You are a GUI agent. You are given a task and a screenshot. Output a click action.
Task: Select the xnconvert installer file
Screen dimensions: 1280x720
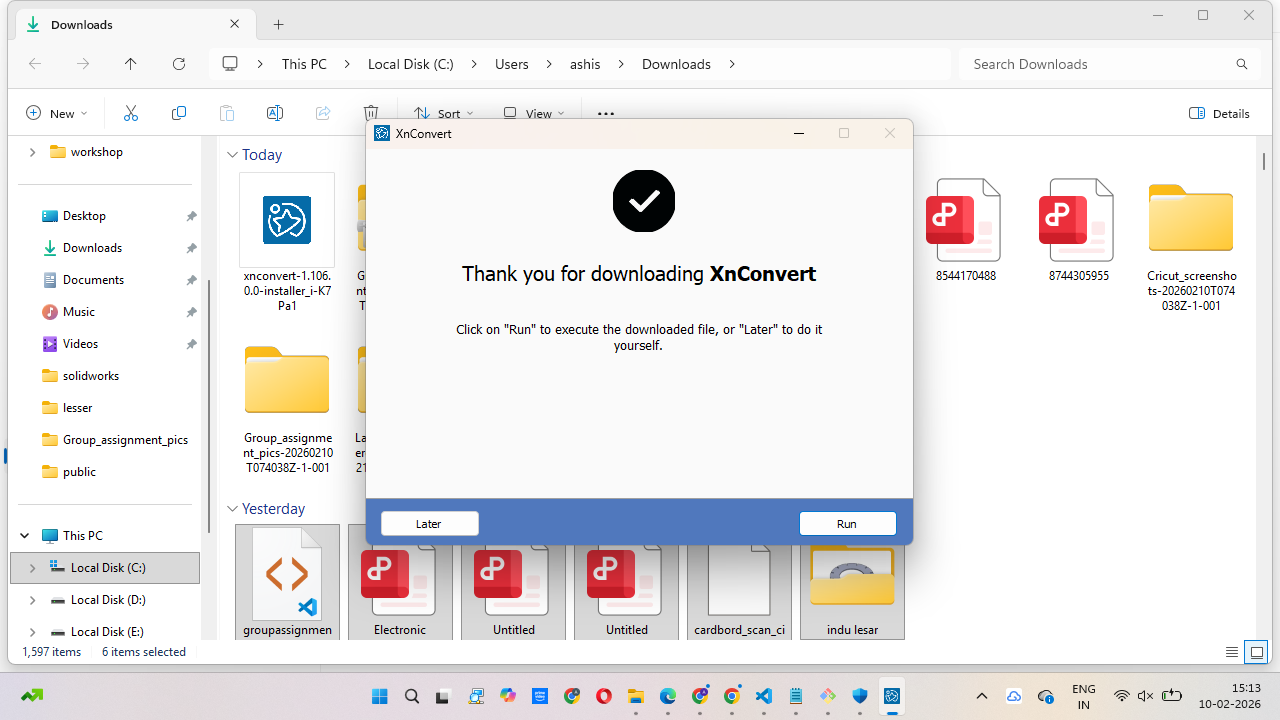click(287, 243)
